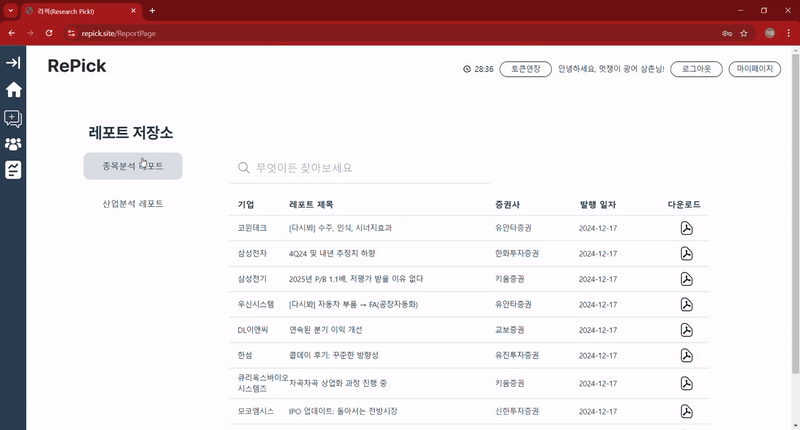Click report title '[다시봐] 자동차 부품 → FA(공장자동화)'
This screenshot has height=430, width=800.
[353, 305]
